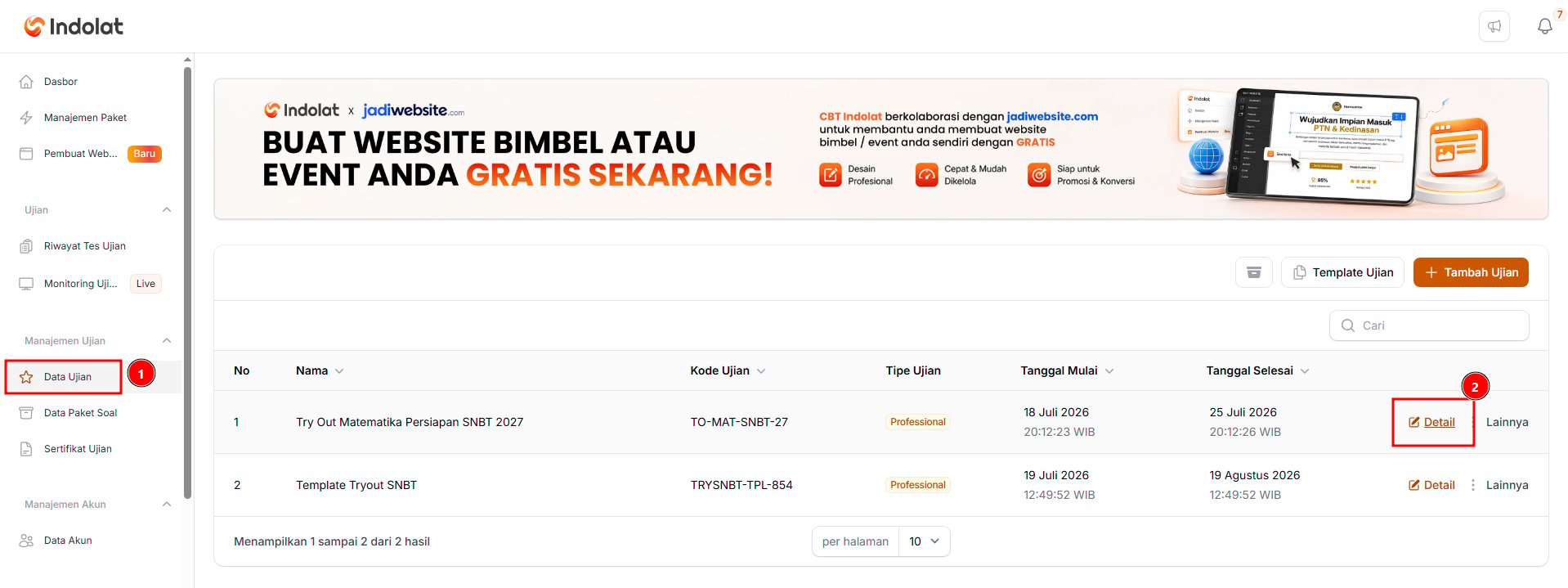Viewport: 1568px width, 588px height.
Task: Sort by Tanggal Selesai column
Action: (x=1257, y=370)
